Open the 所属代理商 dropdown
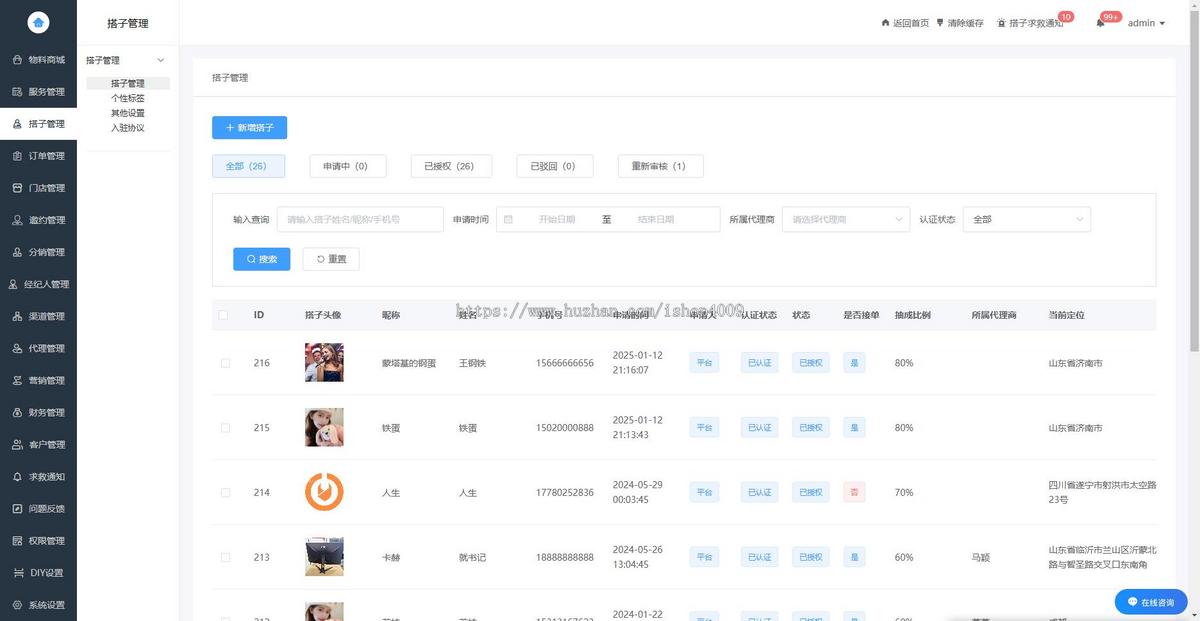1200x621 pixels. tap(846, 219)
